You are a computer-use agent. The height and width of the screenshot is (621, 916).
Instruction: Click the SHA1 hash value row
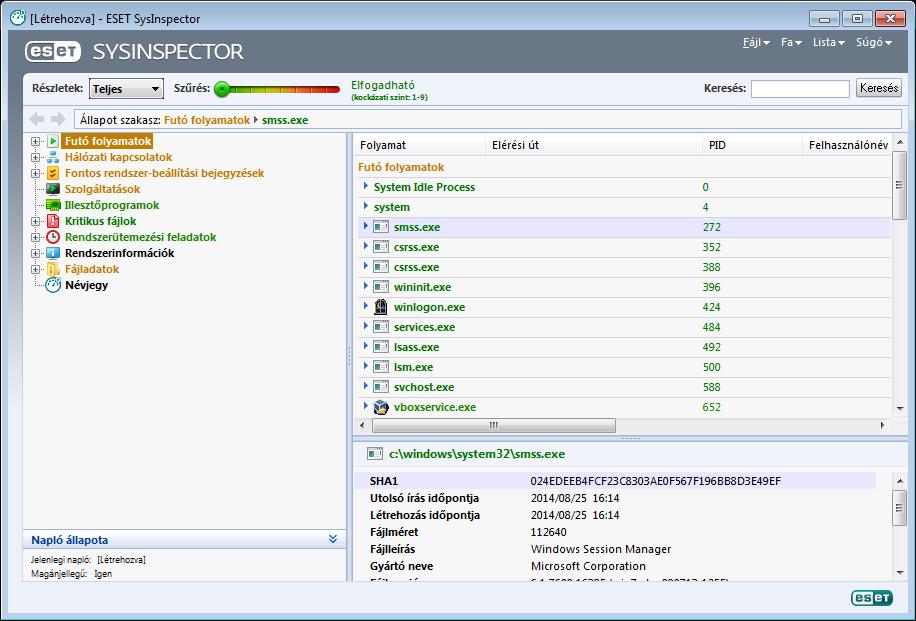616,481
